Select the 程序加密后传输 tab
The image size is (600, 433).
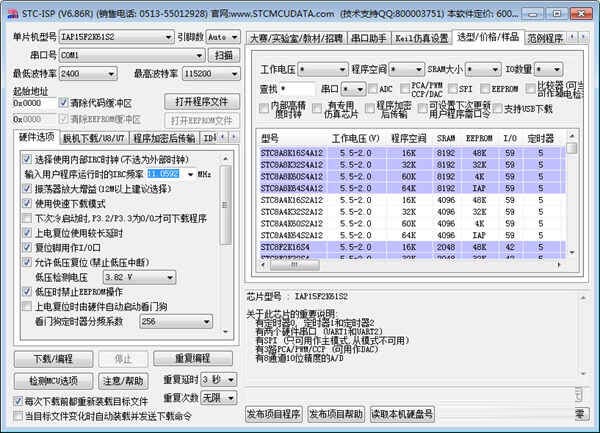click(x=165, y=138)
